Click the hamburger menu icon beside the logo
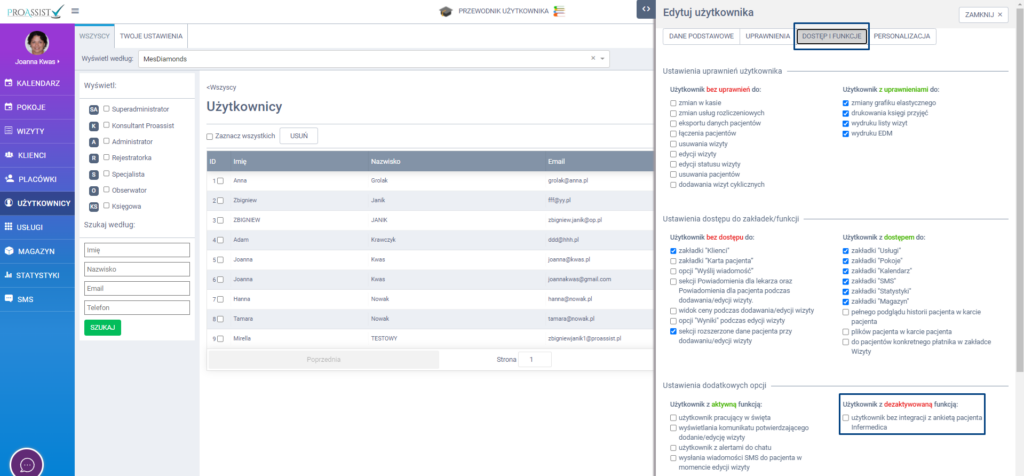This screenshot has height=476, width=1024. pos(75,11)
